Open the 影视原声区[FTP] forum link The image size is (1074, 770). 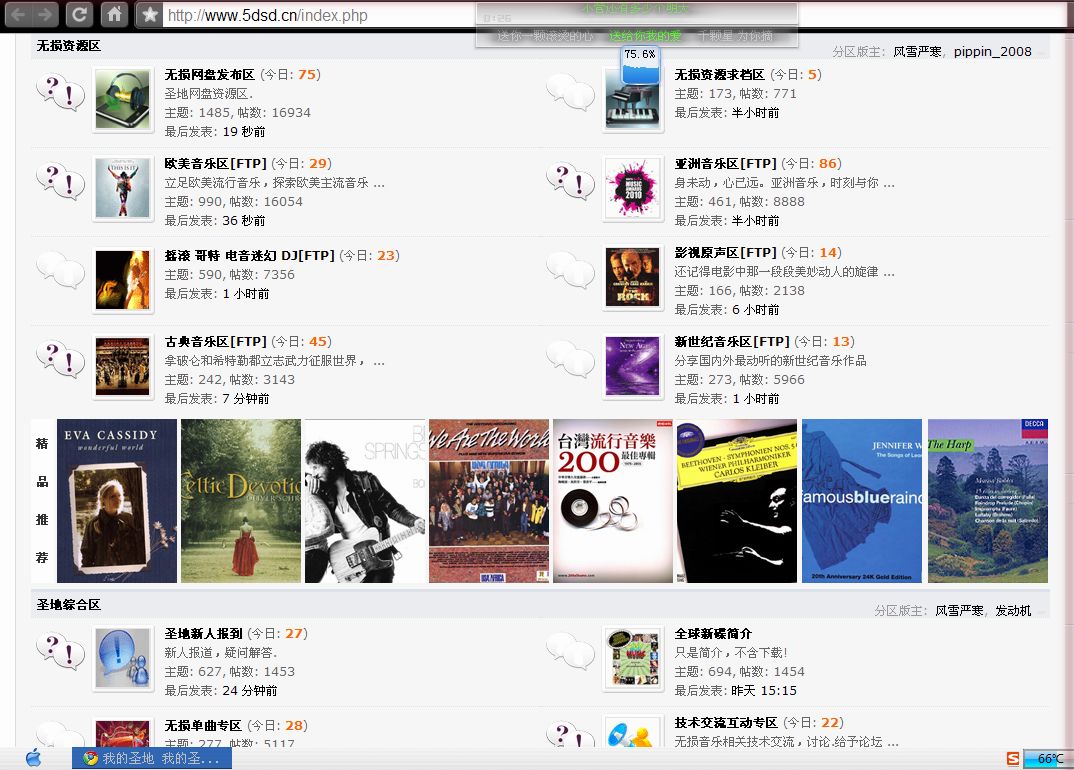[x=725, y=253]
